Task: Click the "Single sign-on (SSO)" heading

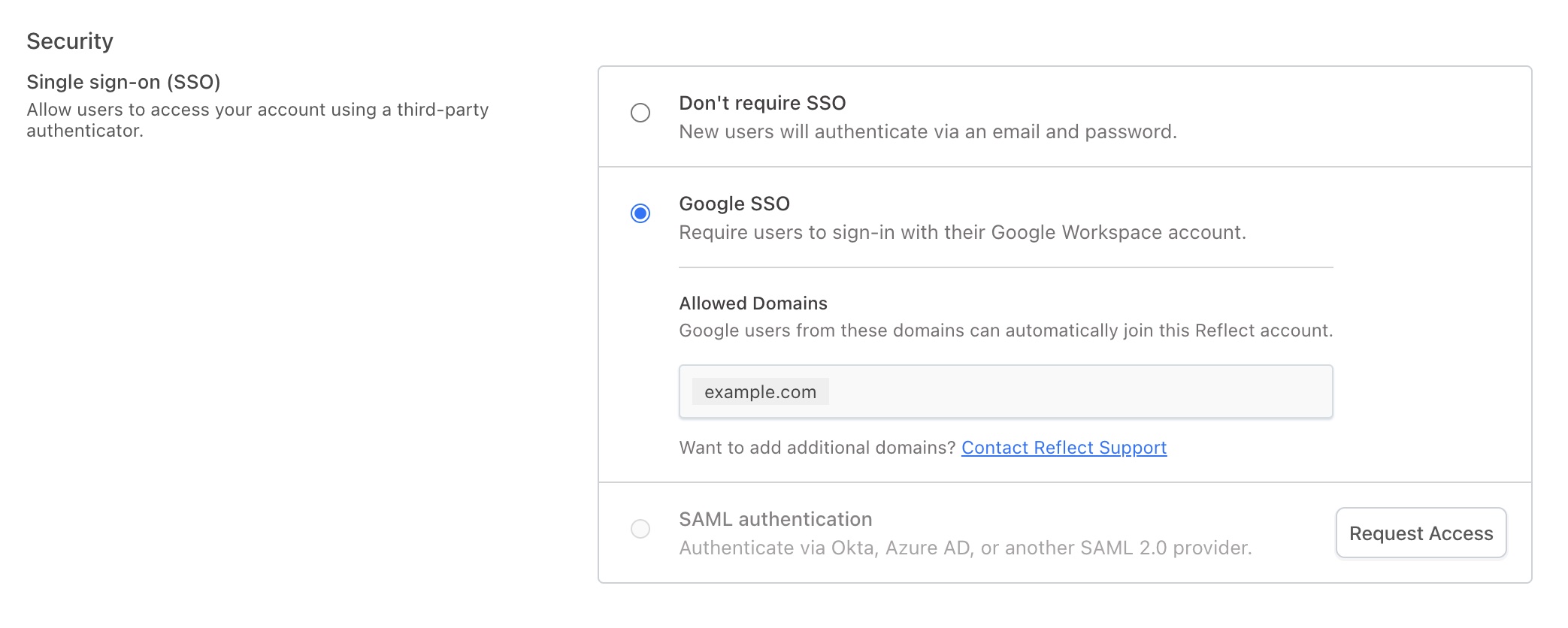Action: (x=123, y=82)
